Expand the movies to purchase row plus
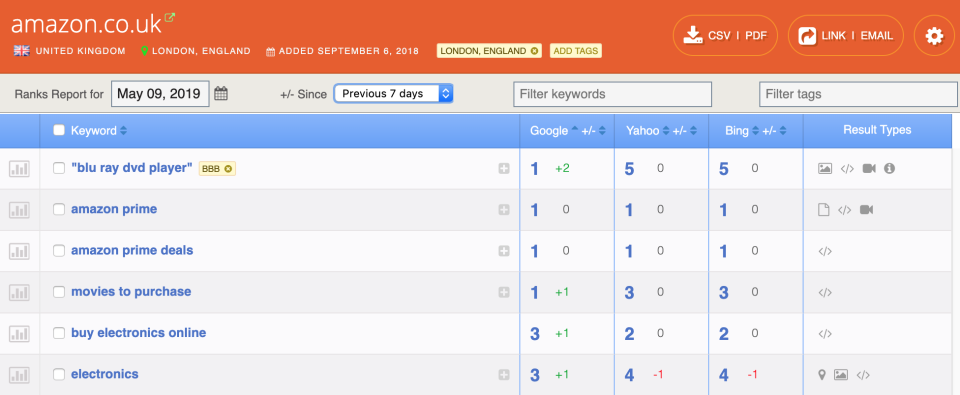Viewport: 960px width, 395px height. [503, 293]
